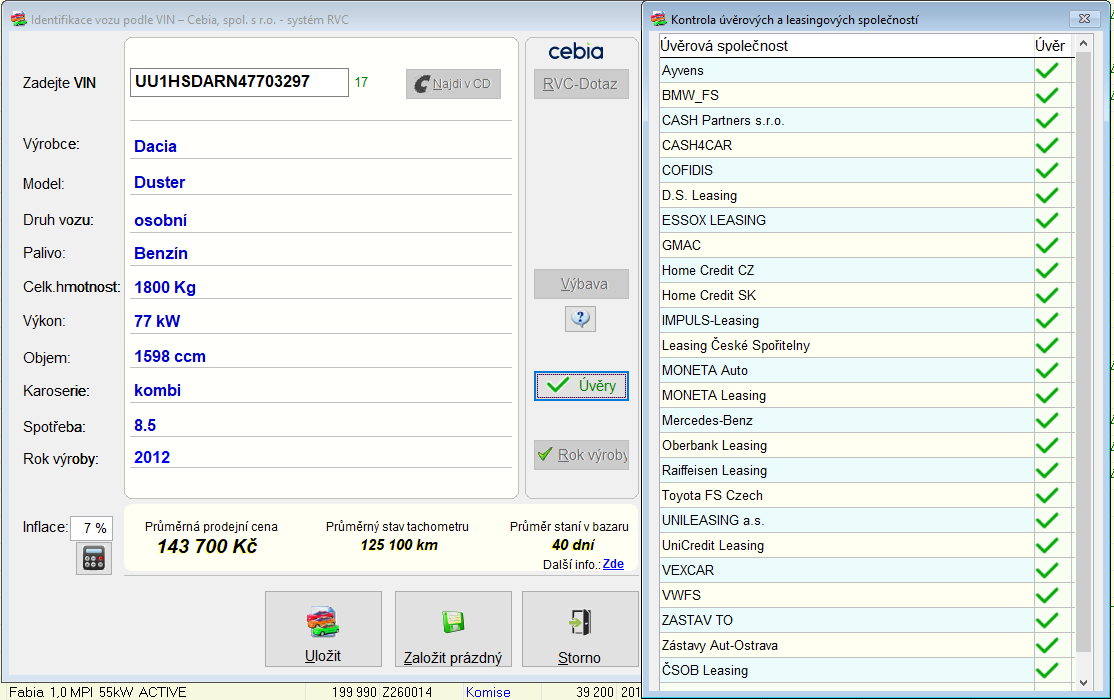Click the check mark beside ESSOX LEASING
1114x700 pixels.
coord(1047,220)
